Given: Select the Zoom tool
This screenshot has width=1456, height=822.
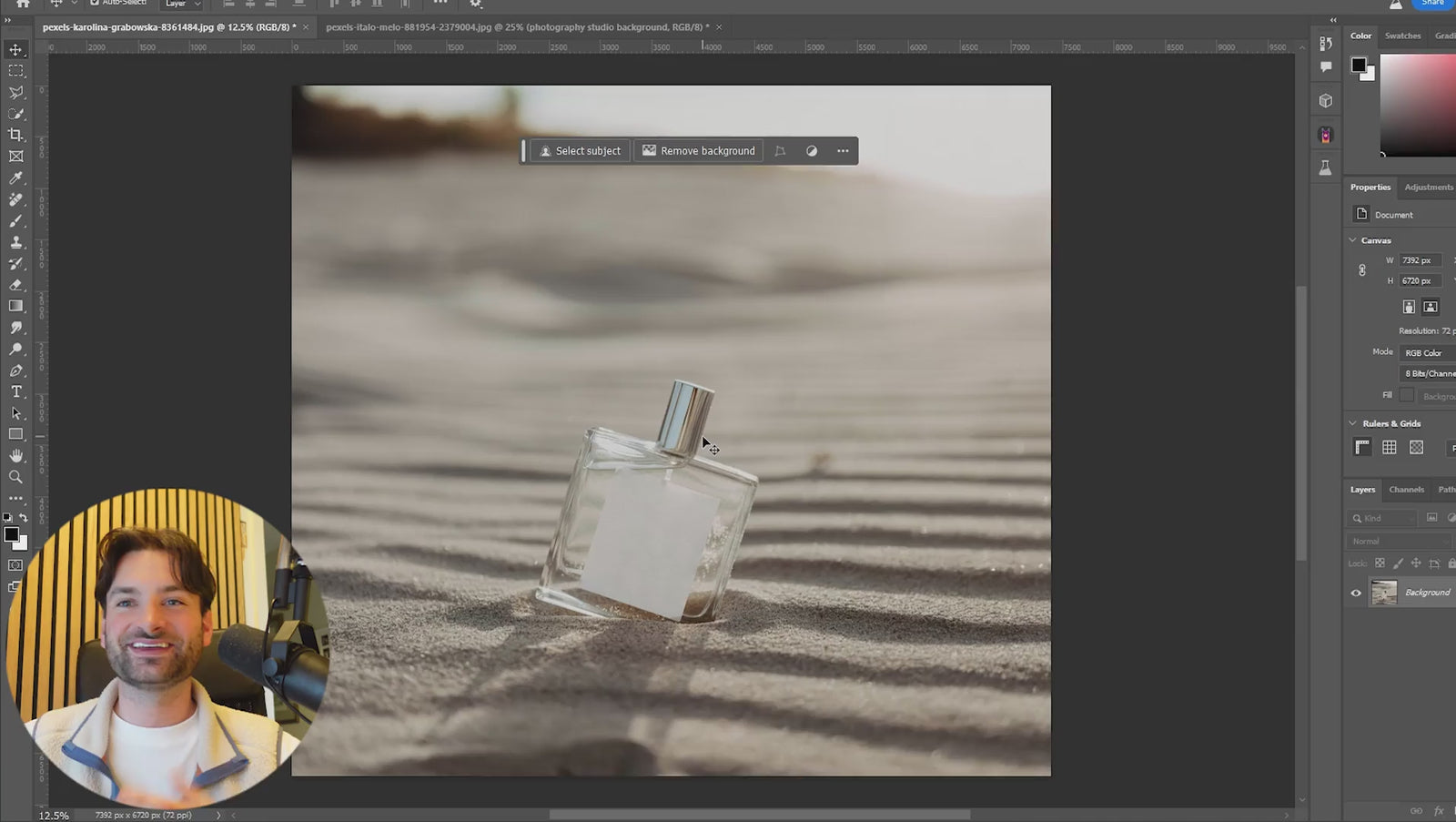Looking at the screenshot, I should coord(15,477).
